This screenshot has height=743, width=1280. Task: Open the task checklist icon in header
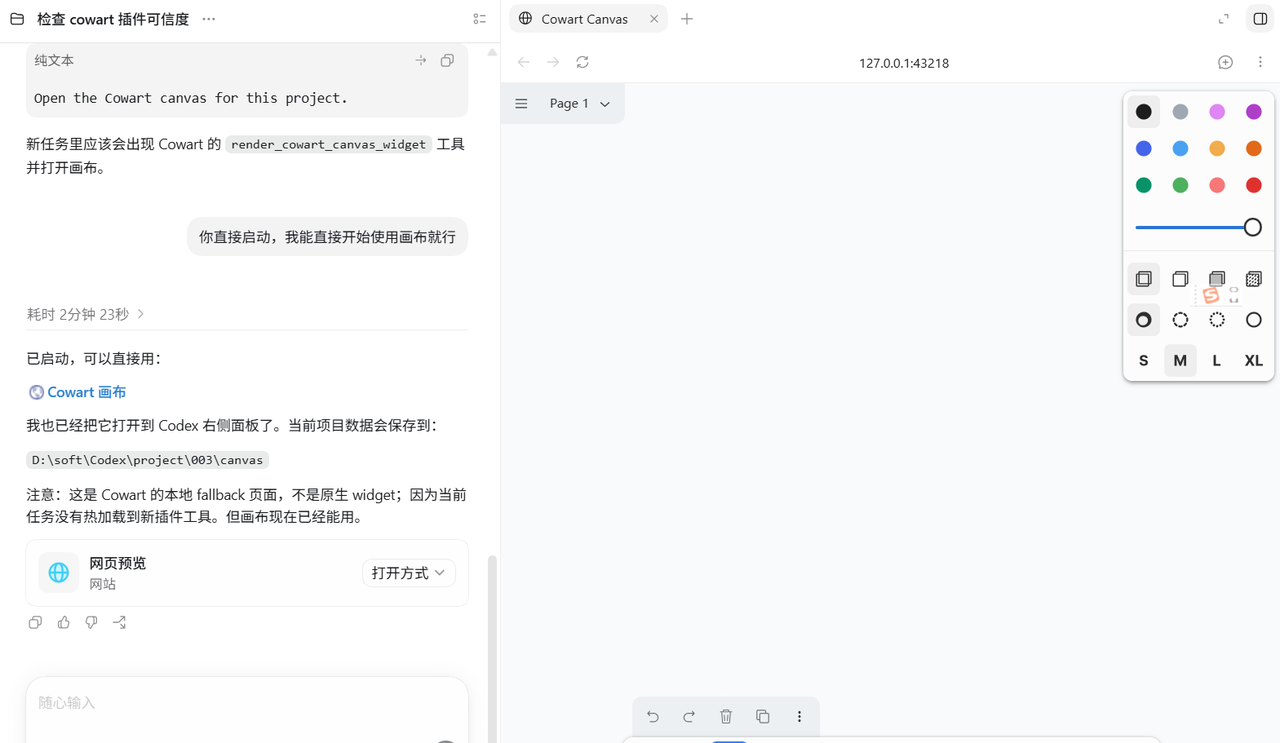tap(480, 19)
